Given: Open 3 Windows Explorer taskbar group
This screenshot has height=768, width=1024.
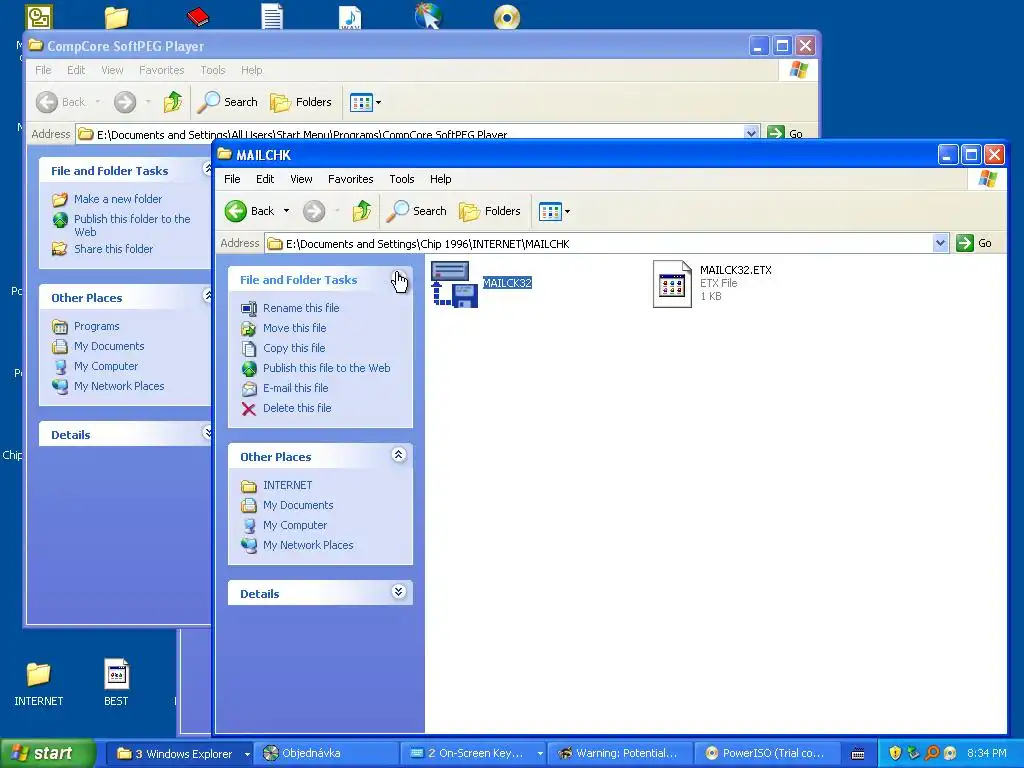Looking at the screenshot, I should [182, 754].
